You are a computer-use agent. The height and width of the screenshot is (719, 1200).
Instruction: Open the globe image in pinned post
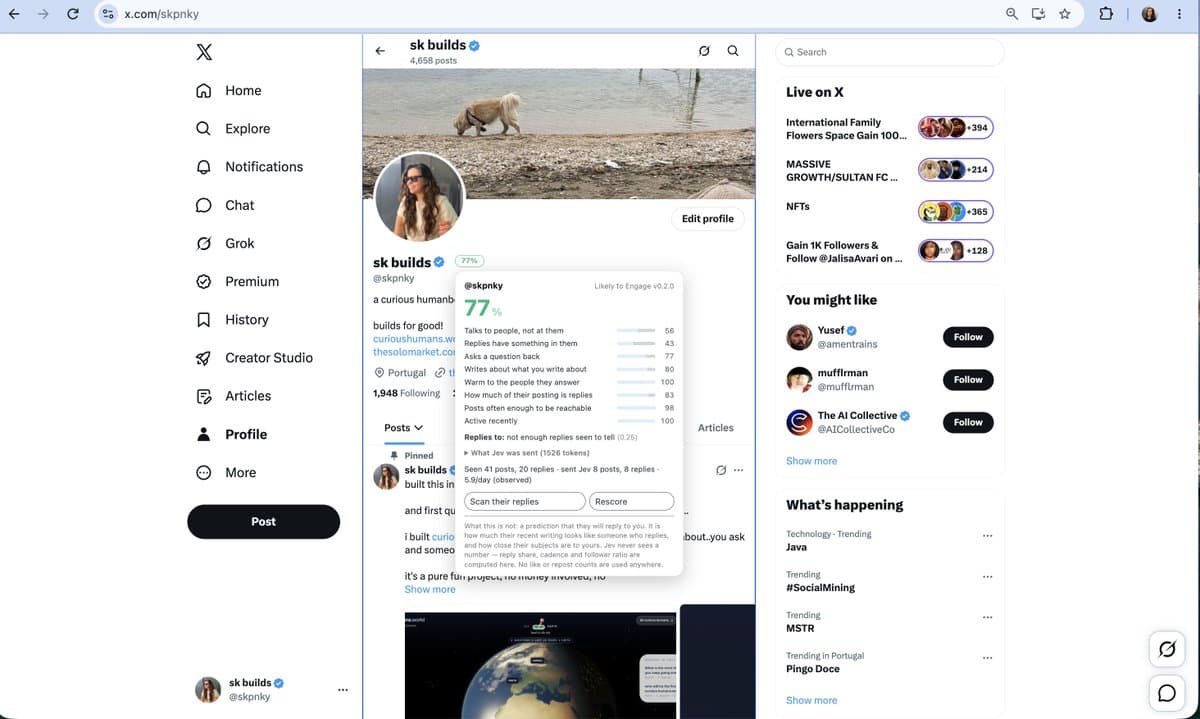tap(541, 666)
